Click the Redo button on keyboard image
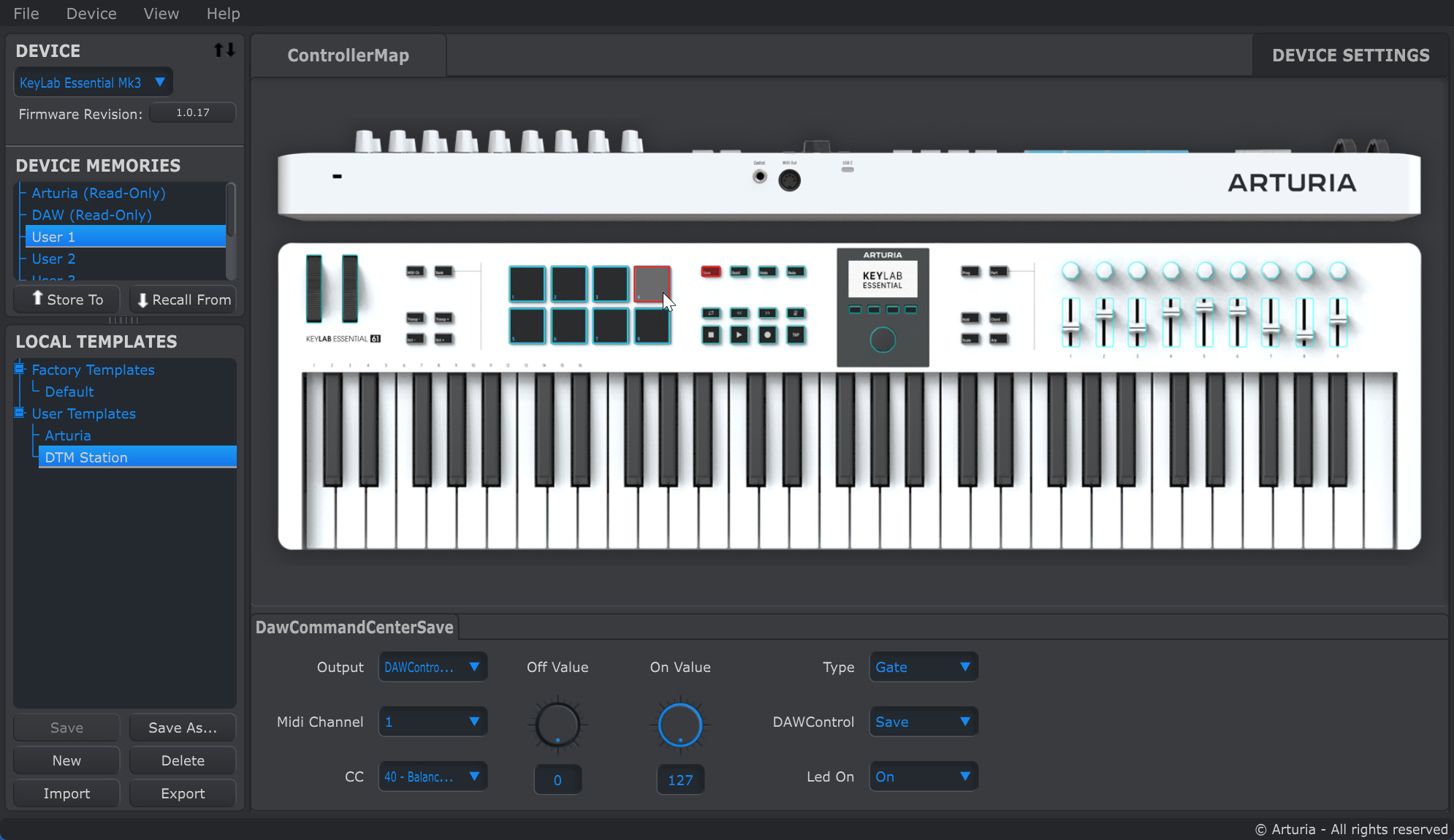The width and height of the screenshot is (1454, 840). 796,272
